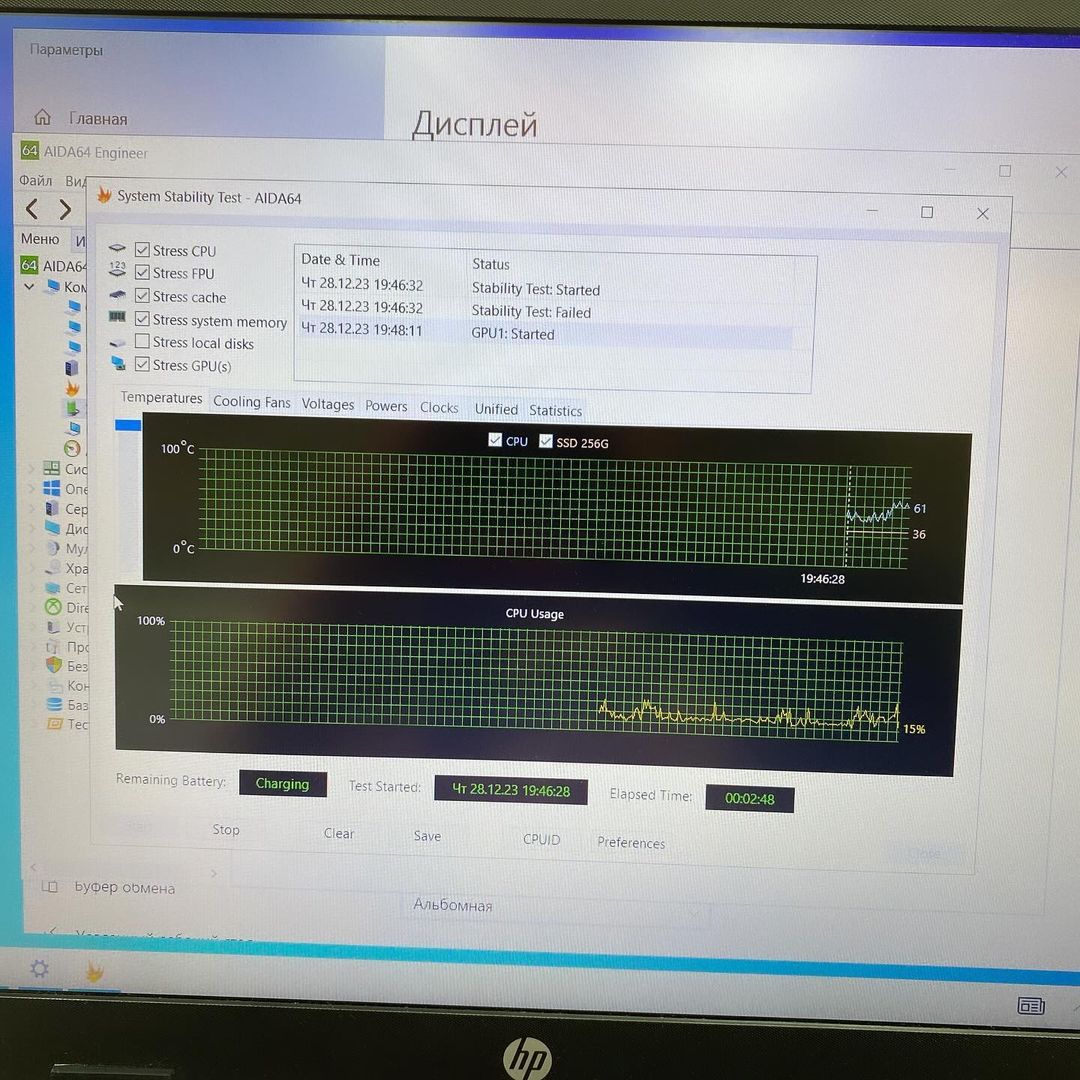The width and height of the screenshot is (1080, 1080).
Task: Uncheck Stress cache
Action: point(143,295)
